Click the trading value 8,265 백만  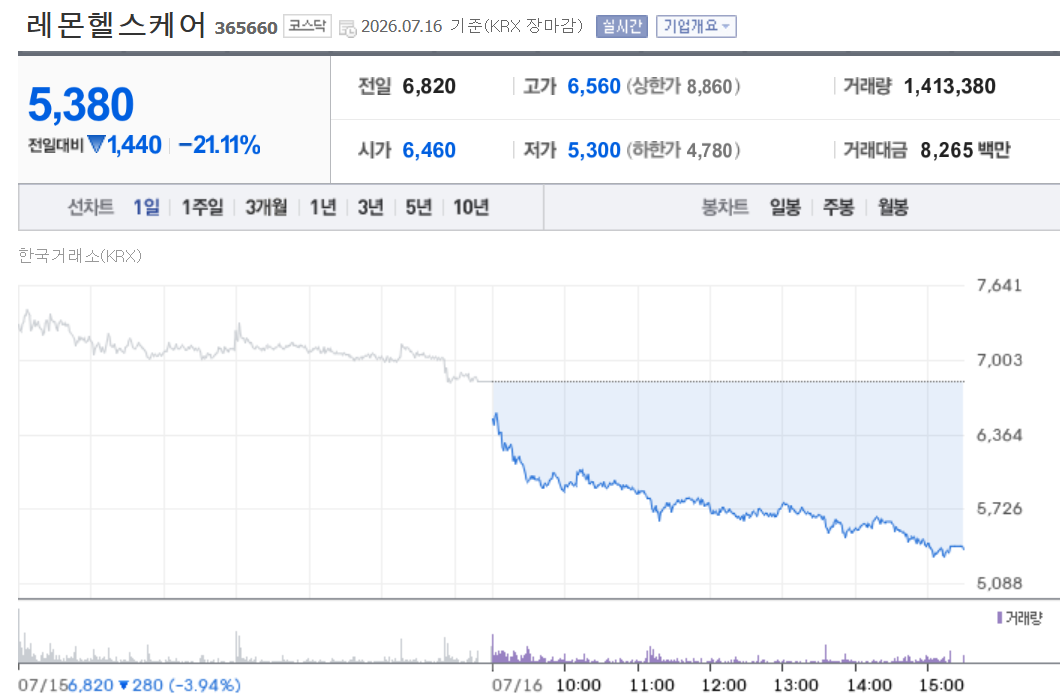(x=965, y=150)
